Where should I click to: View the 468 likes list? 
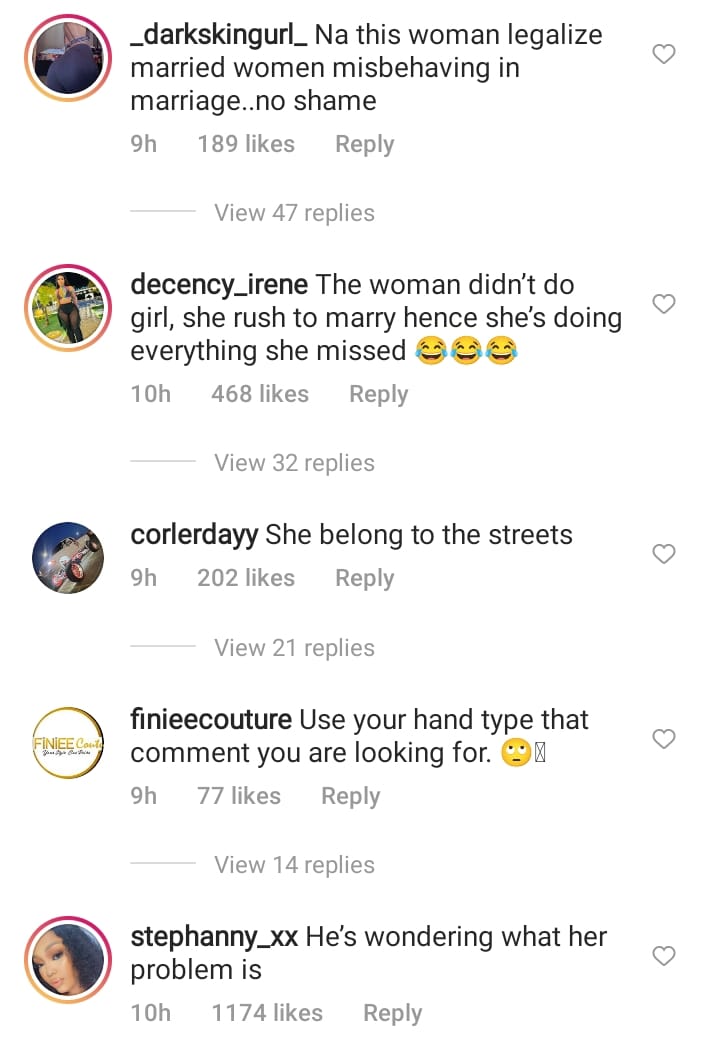260,394
